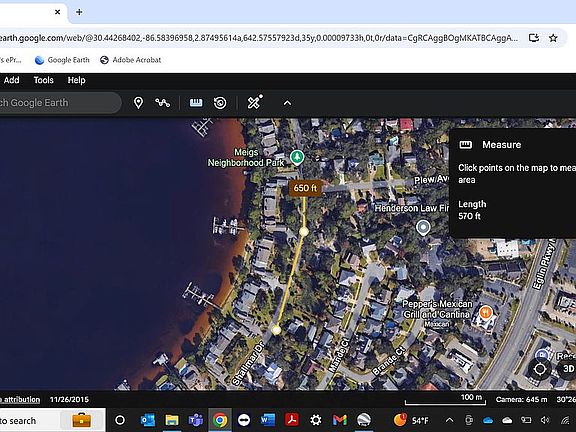This screenshot has width=576, height=432.
Task: Click the Eglin Pkwy road label
Action: (546, 264)
